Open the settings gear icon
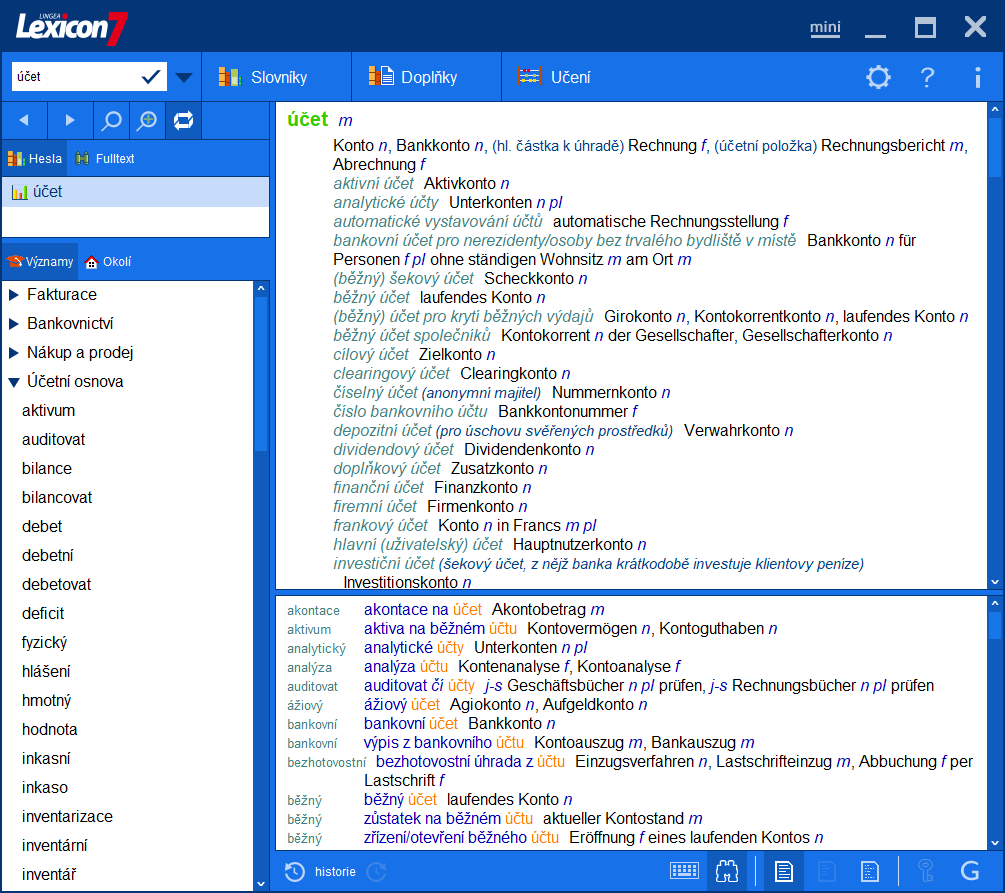 (878, 77)
